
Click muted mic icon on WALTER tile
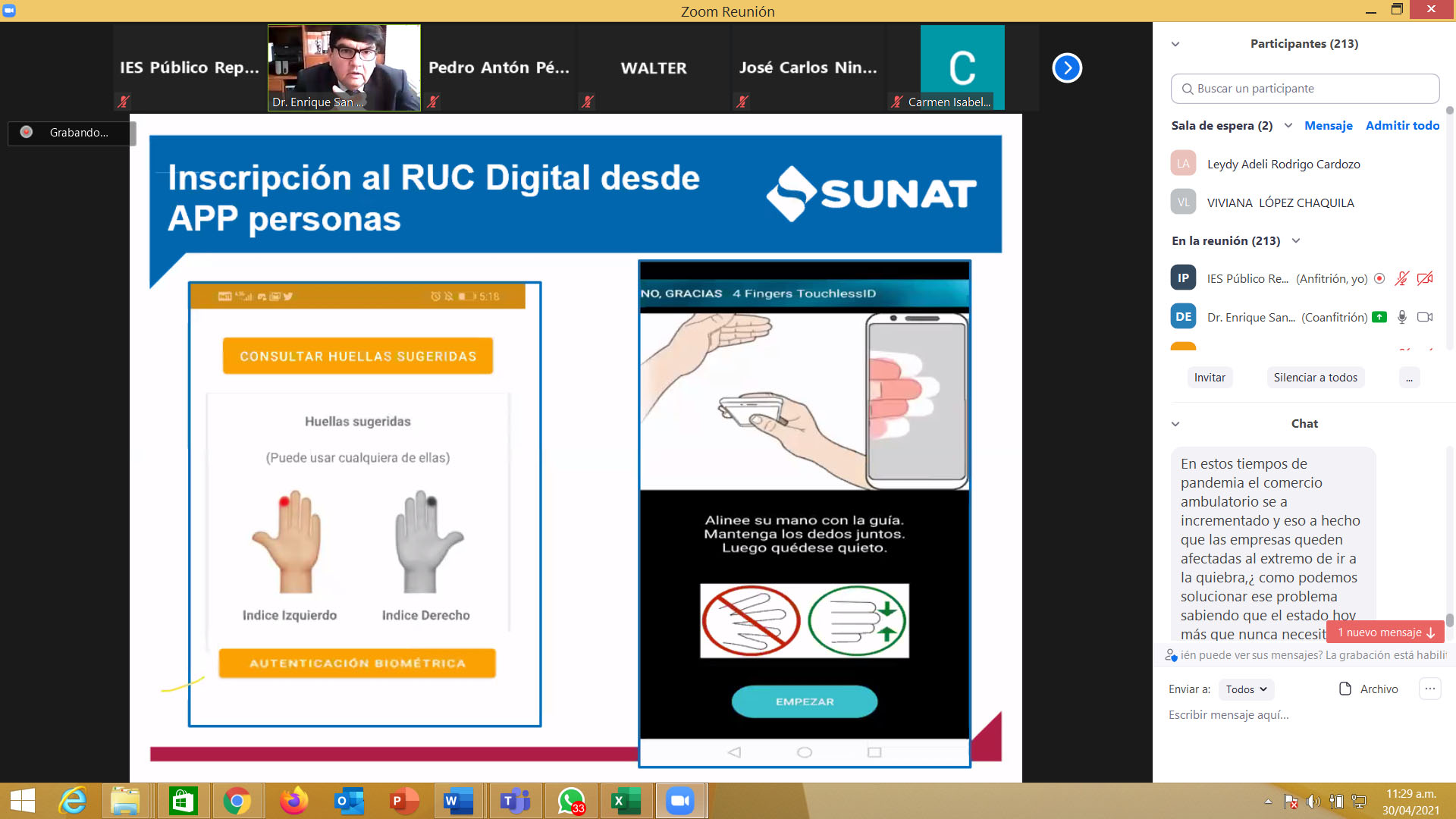(x=588, y=102)
